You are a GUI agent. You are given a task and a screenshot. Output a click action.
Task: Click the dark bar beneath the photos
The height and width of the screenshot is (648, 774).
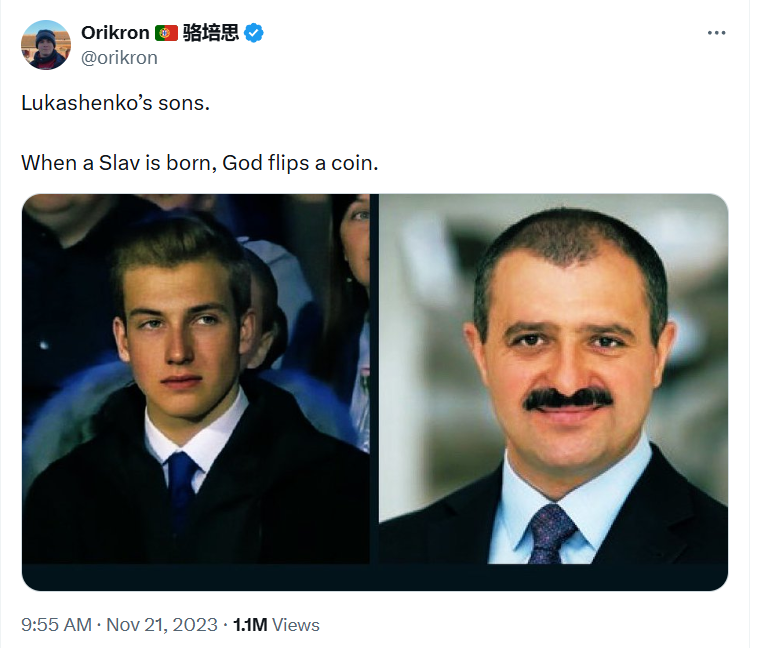point(375,577)
